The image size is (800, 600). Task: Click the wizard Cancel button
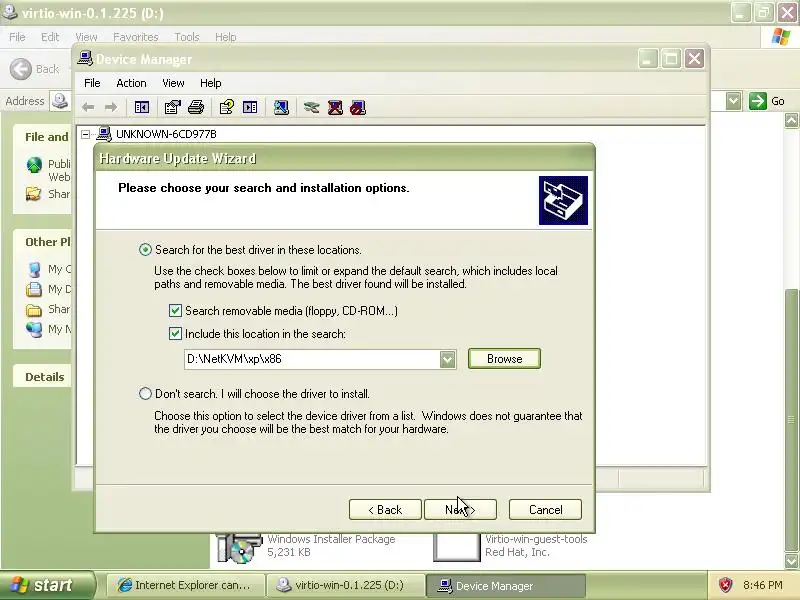pyautogui.click(x=545, y=510)
